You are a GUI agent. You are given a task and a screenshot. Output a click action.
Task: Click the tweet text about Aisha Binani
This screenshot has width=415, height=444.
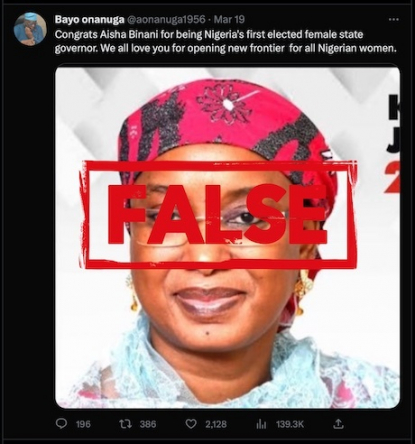point(226,41)
